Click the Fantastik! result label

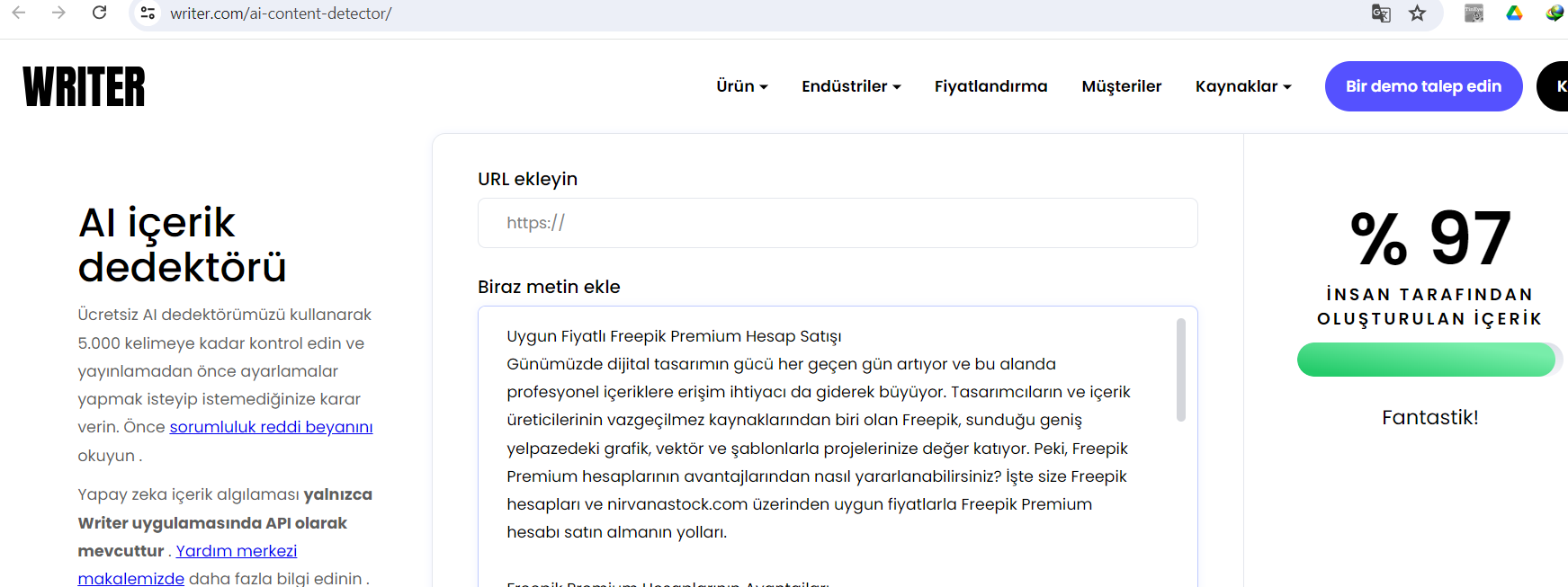point(1429,417)
